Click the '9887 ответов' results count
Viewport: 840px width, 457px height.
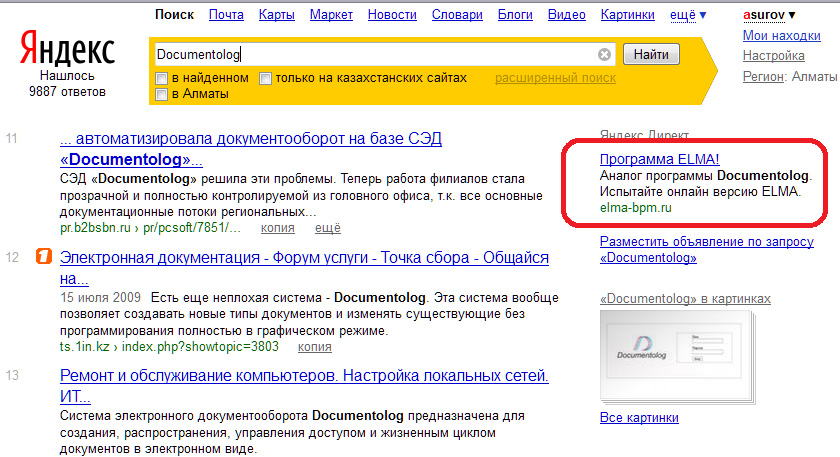[68, 92]
